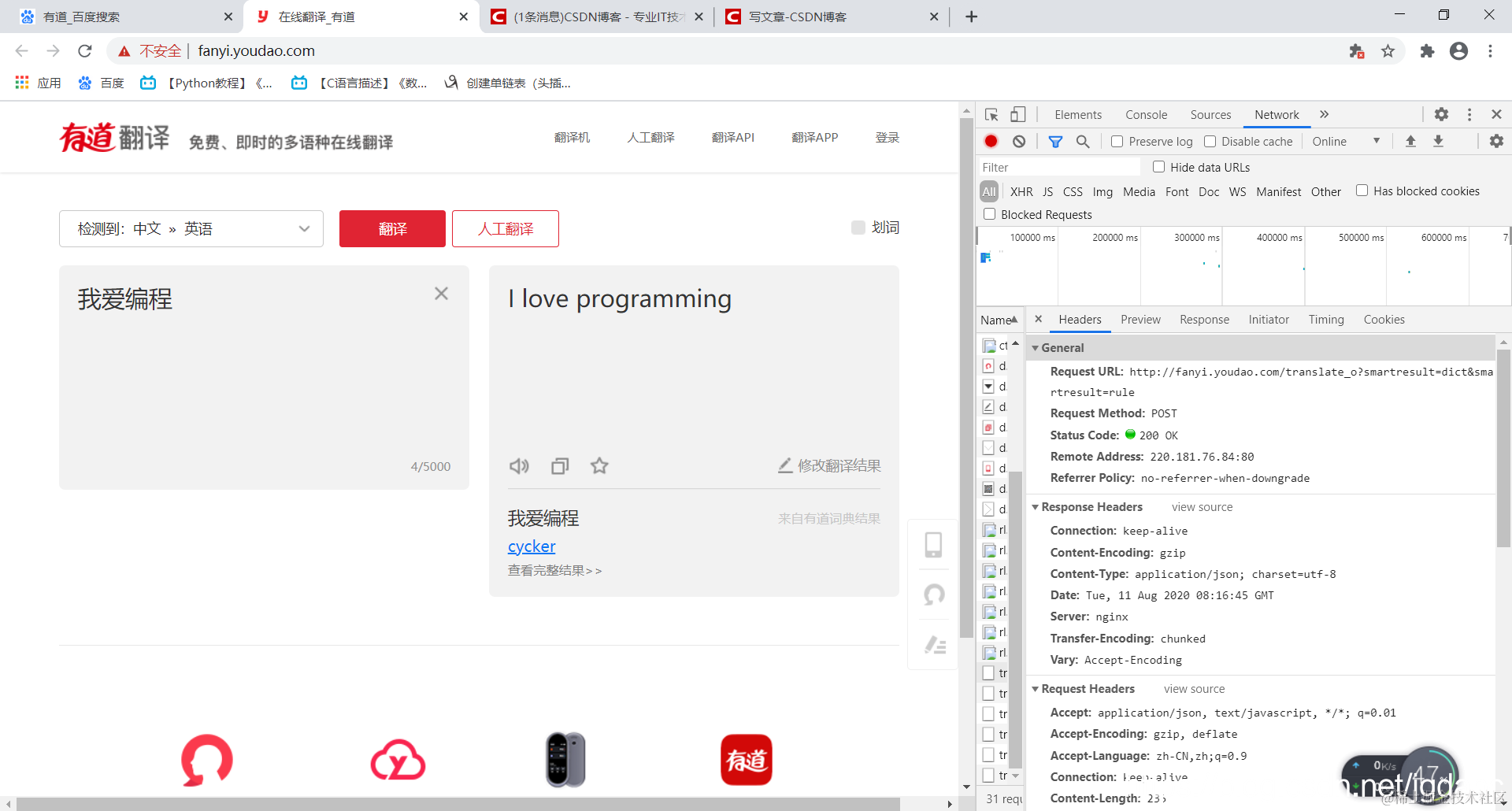This screenshot has width=1512, height=811.
Task: Stop network recording with the red record button
Action: (x=991, y=142)
